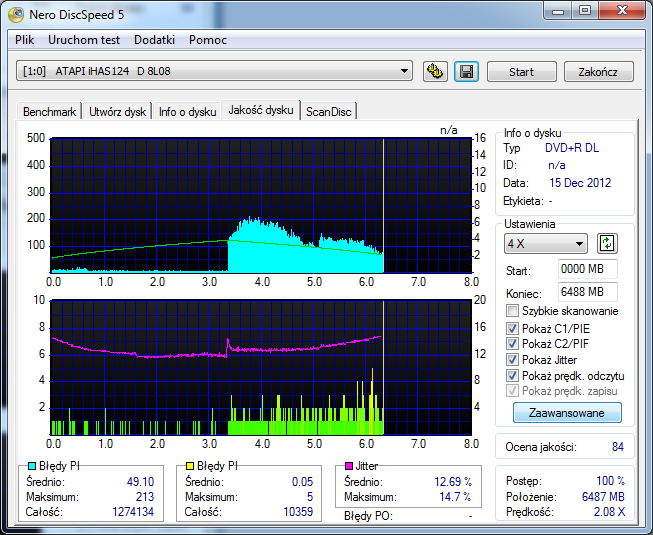Toggle Pokaż C1/PIE checkbox
Screen dimensions: 653x535
[512, 328]
